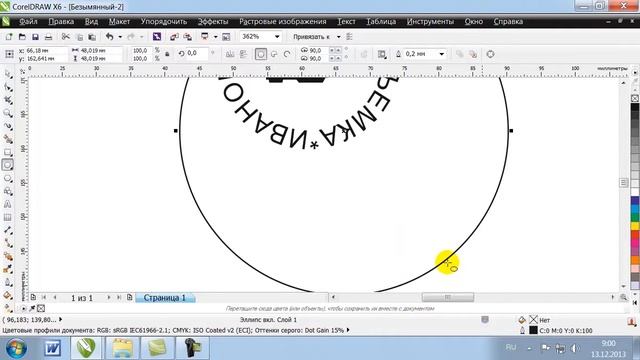The image size is (640, 360).
Task: Click the Import icon
Action: 174,37
